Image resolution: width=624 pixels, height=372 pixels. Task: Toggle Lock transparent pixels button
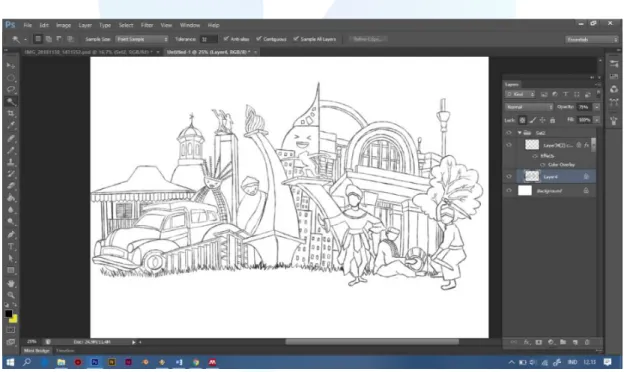click(x=523, y=120)
